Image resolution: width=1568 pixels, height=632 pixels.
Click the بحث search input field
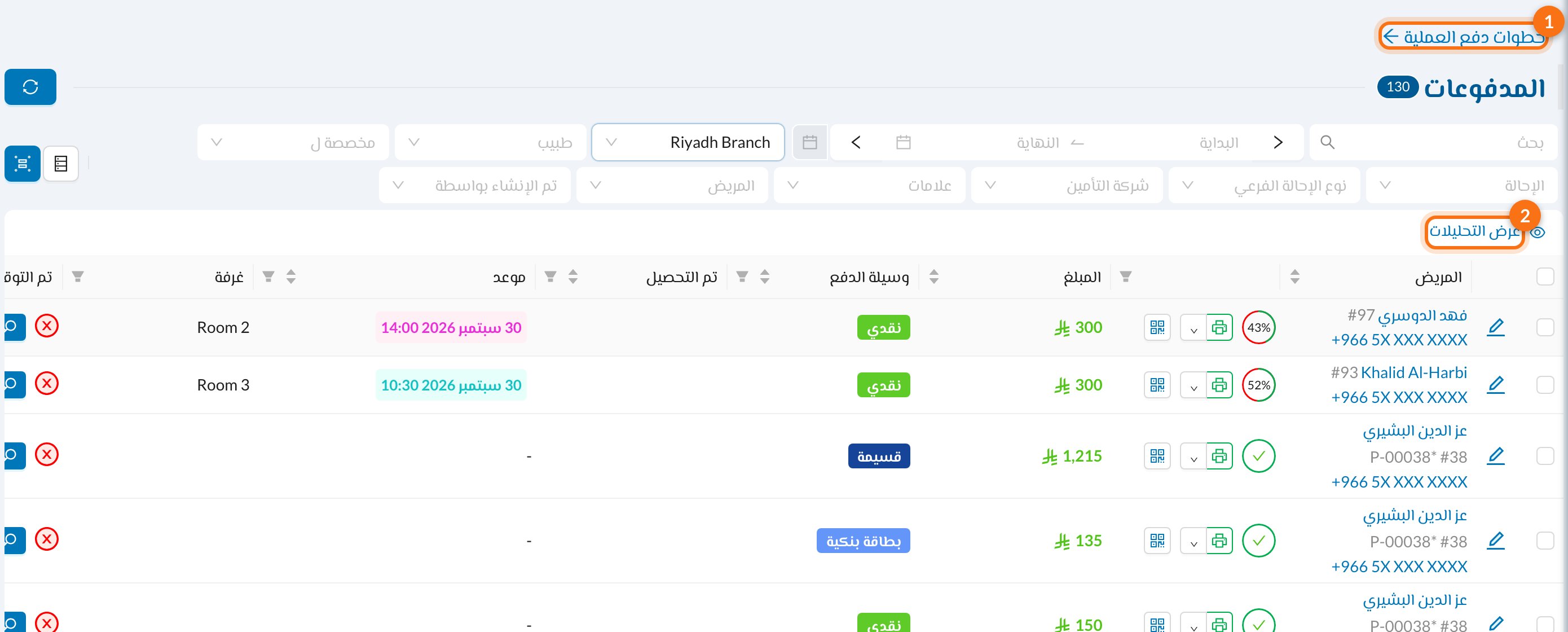click(1433, 142)
